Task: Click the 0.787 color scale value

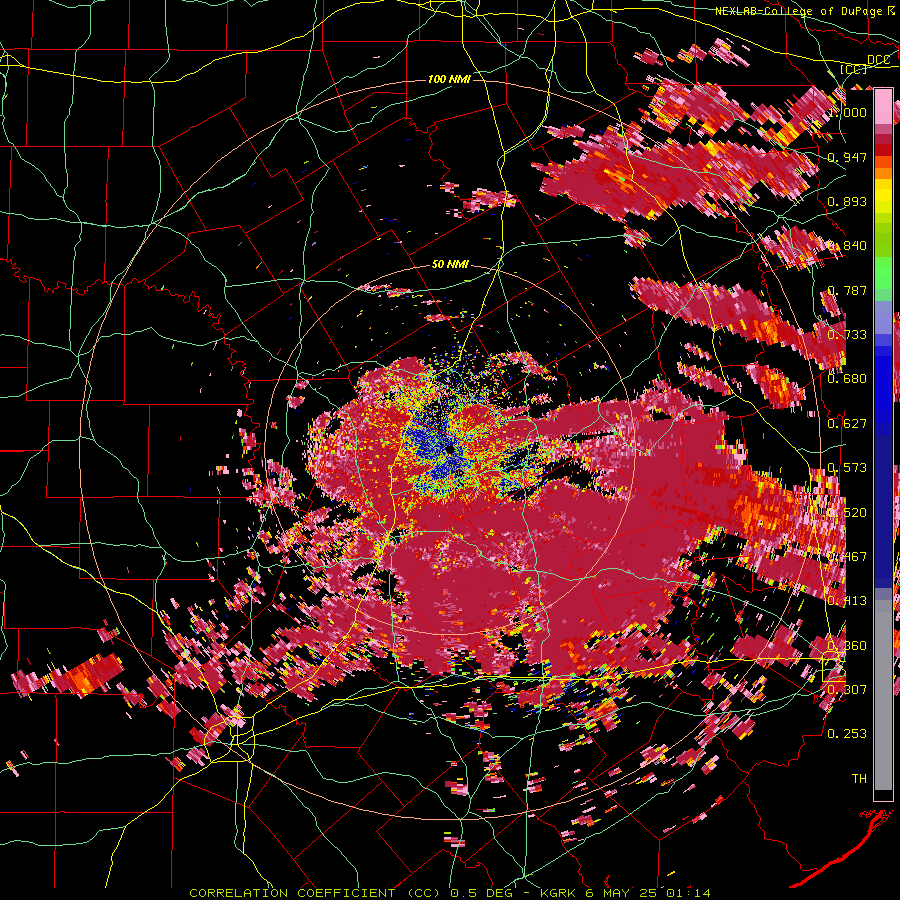Action: [x=847, y=290]
